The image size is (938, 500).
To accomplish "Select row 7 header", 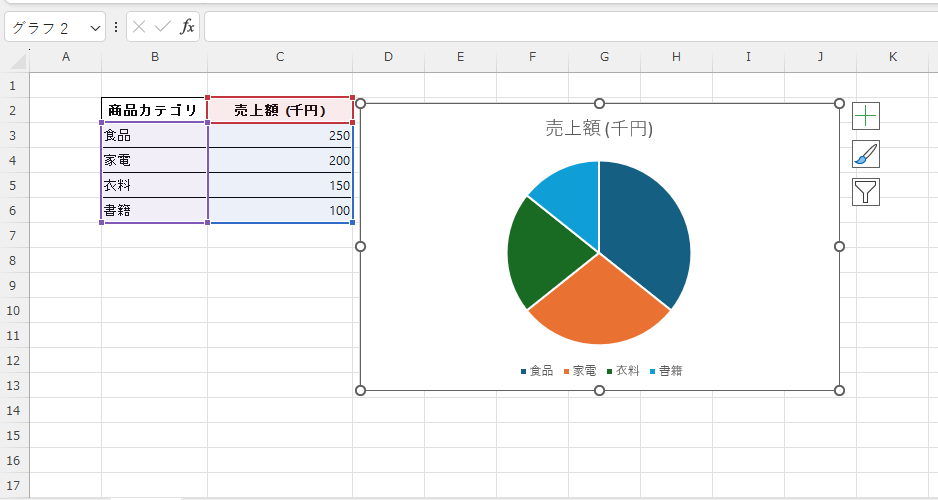I will pos(13,236).
